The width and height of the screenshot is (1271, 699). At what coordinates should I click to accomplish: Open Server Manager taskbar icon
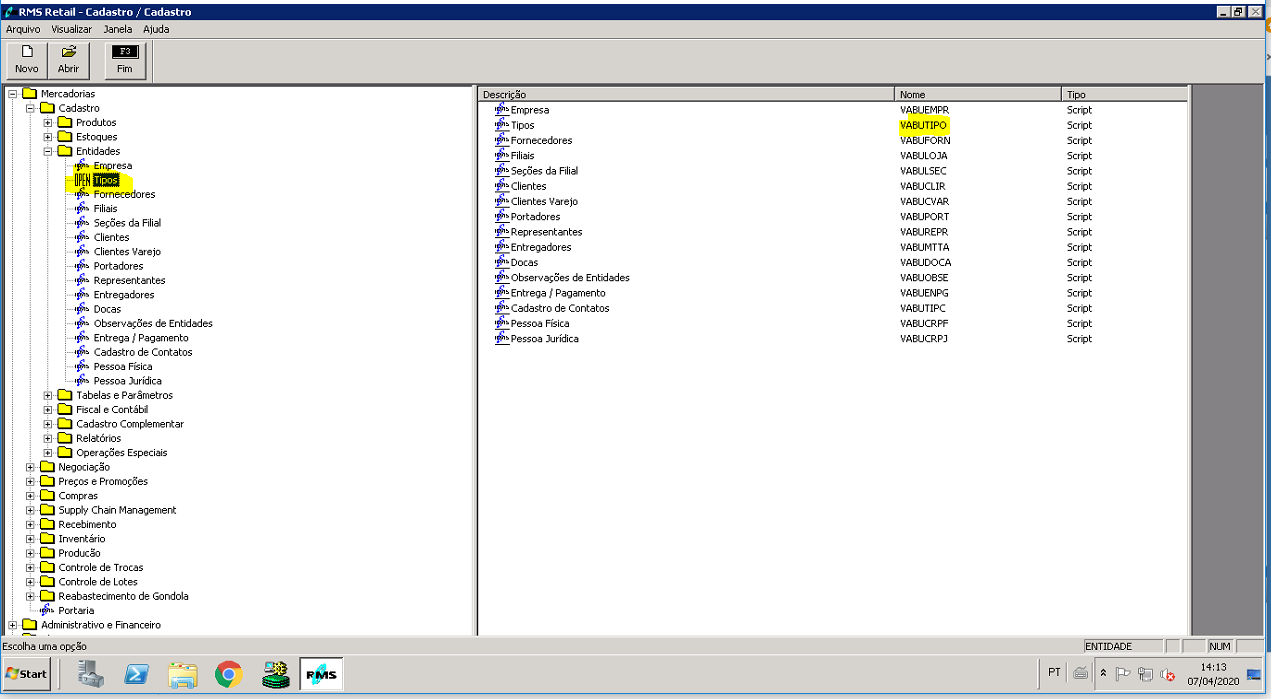(x=92, y=675)
